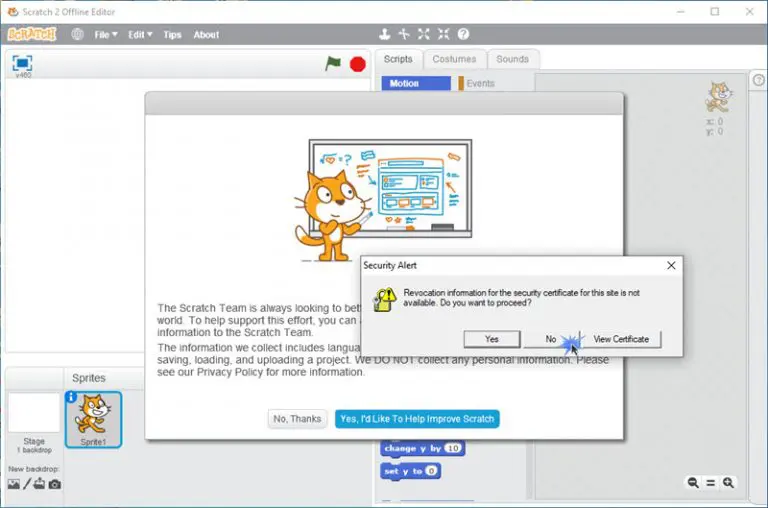Edit the value 0 in set y block
The height and width of the screenshot is (508, 768).
[x=431, y=471]
